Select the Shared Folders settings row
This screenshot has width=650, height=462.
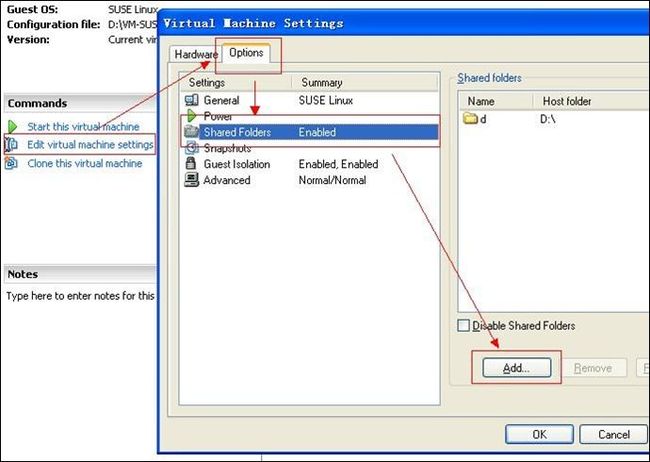[x=310, y=132]
